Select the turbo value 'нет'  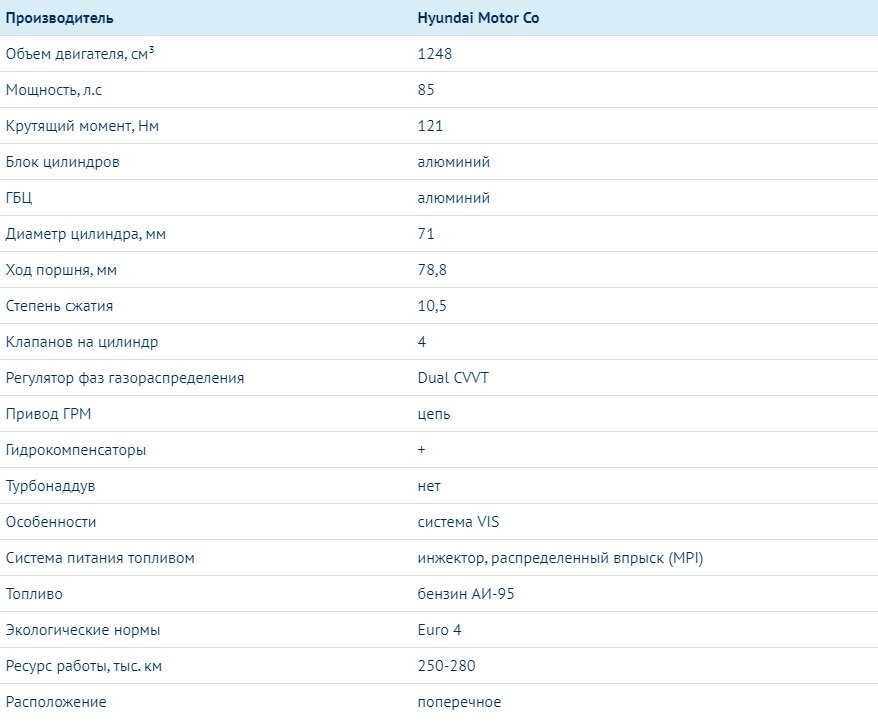pyautogui.click(x=429, y=486)
